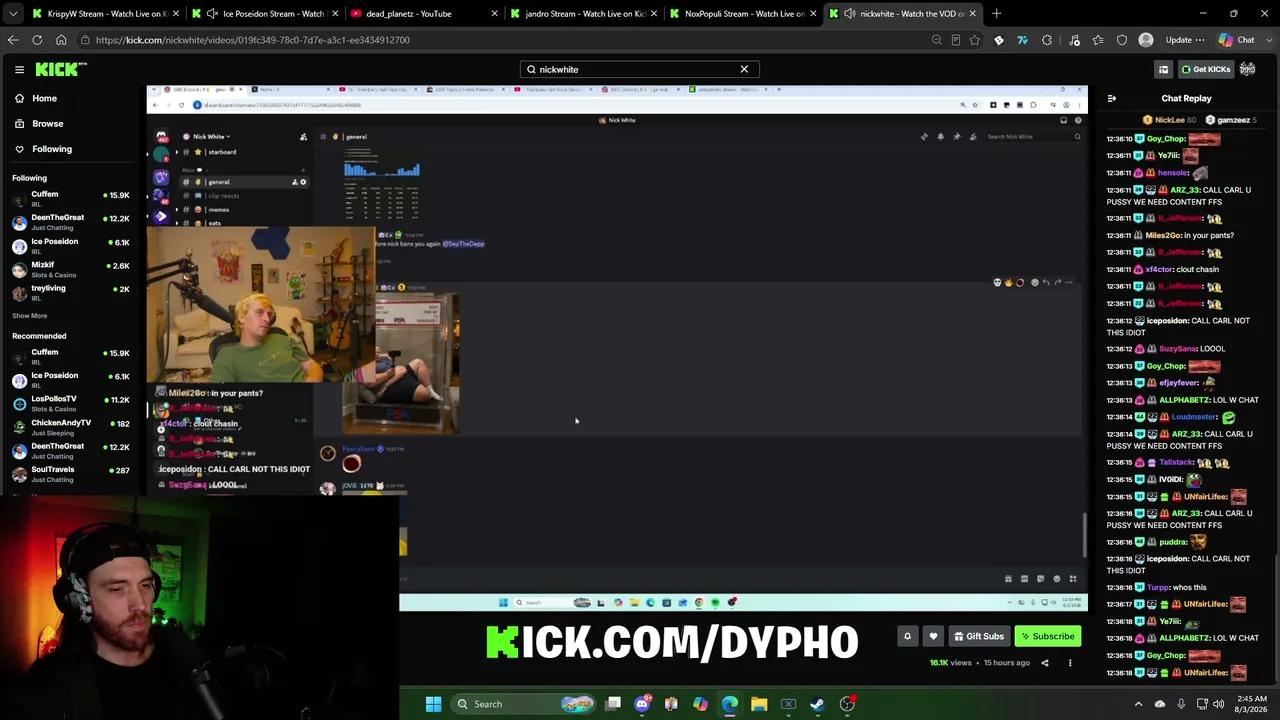The height and width of the screenshot is (720, 1280).
Task: Open the clock showing 2:45 AM
Action: point(1249,704)
